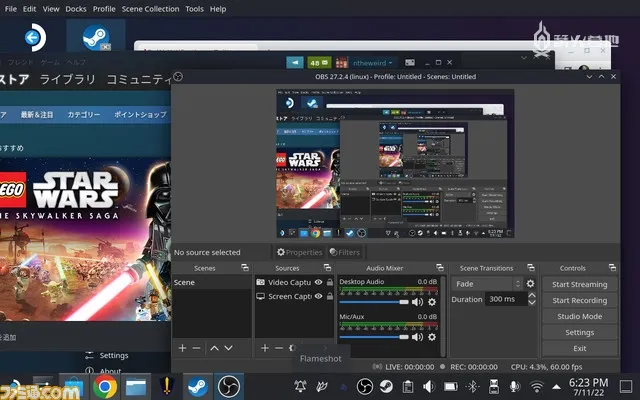Viewport: 640px width, 400px height.
Task: Undock the Scenes panel
Action: (245, 268)
